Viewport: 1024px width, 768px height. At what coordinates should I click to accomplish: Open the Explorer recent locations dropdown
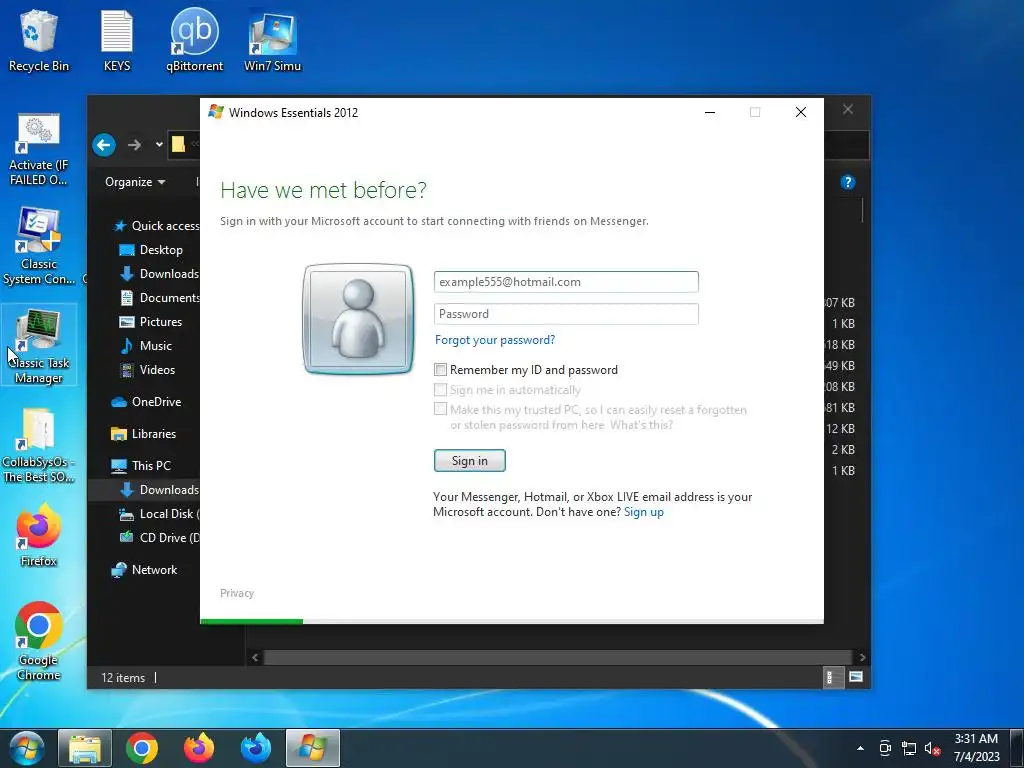(159, 145)
